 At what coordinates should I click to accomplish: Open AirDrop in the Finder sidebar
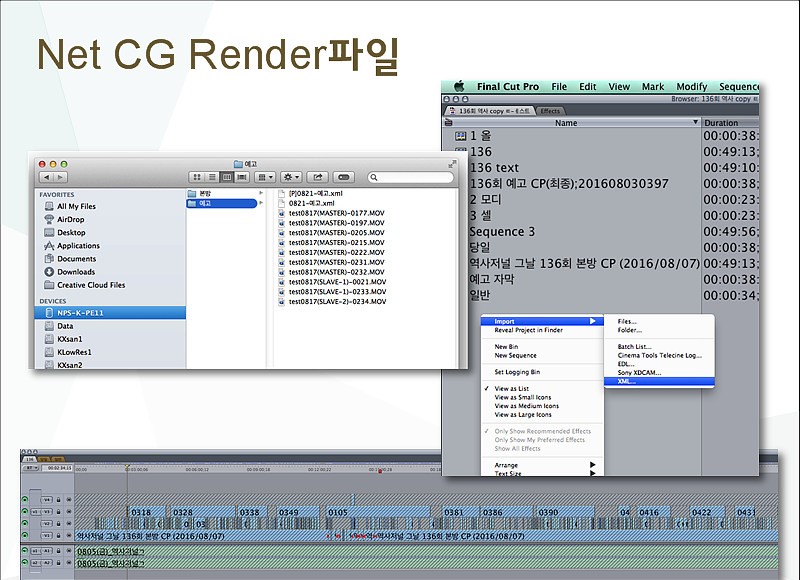pyautogui.click(x=71, y=219)
